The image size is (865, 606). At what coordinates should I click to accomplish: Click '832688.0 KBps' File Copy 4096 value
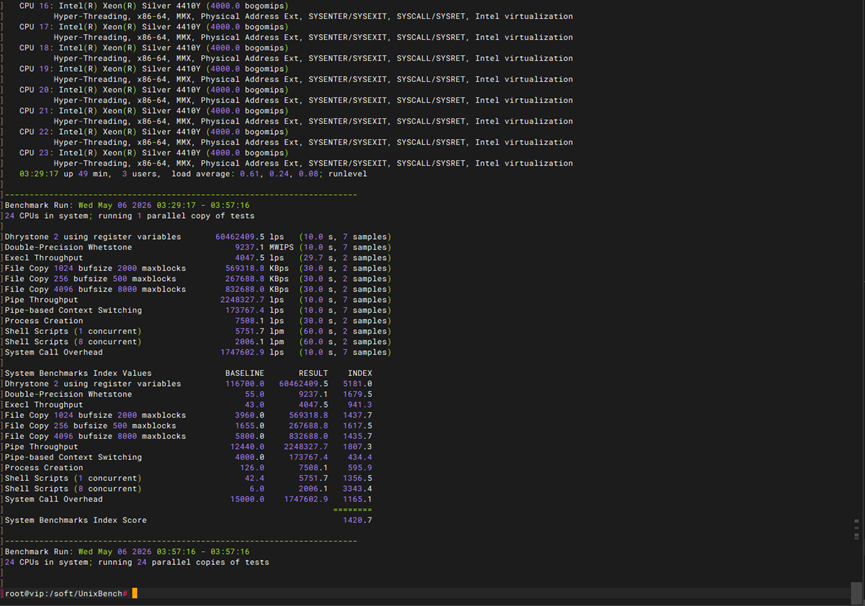257,289
